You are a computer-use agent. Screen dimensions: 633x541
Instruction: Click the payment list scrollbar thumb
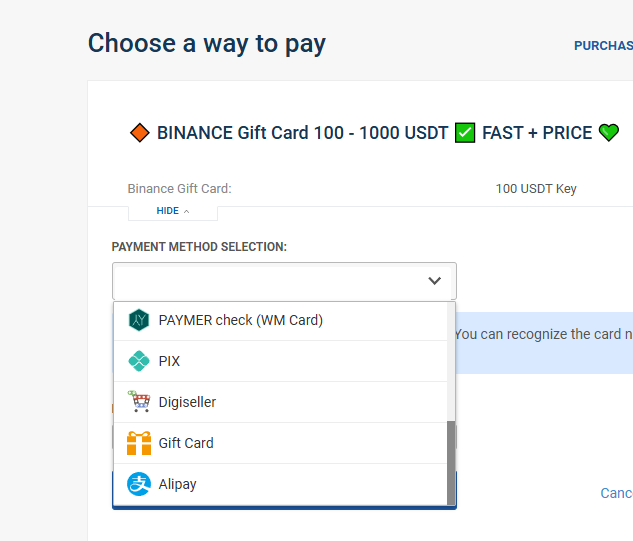[451, 462]
